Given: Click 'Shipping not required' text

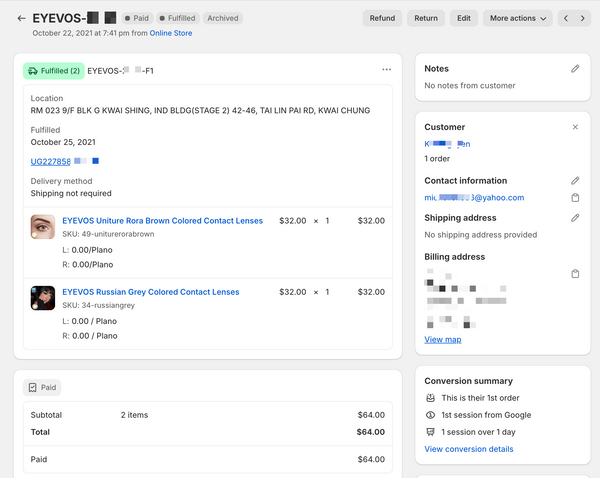Looking at the screenshot, I should coord(71,193).
